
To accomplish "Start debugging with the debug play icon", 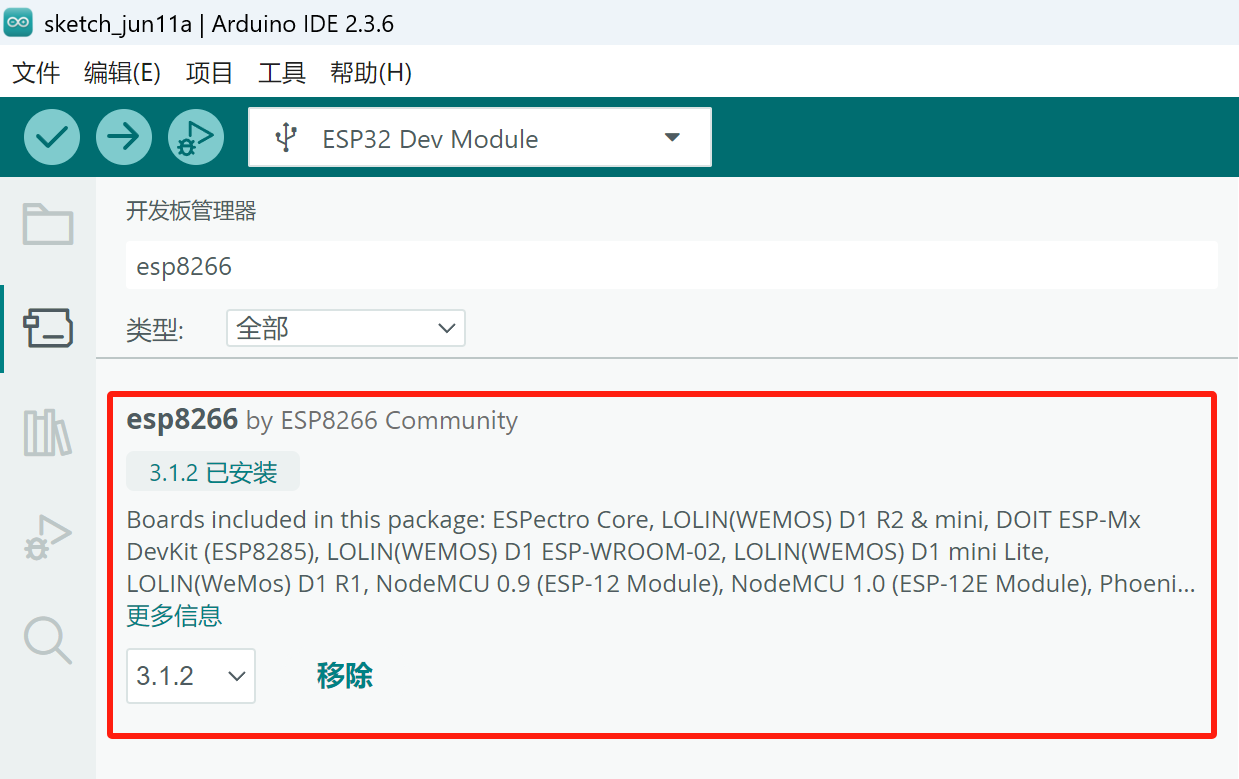I will pyautogui.click(x=196, y=137).
